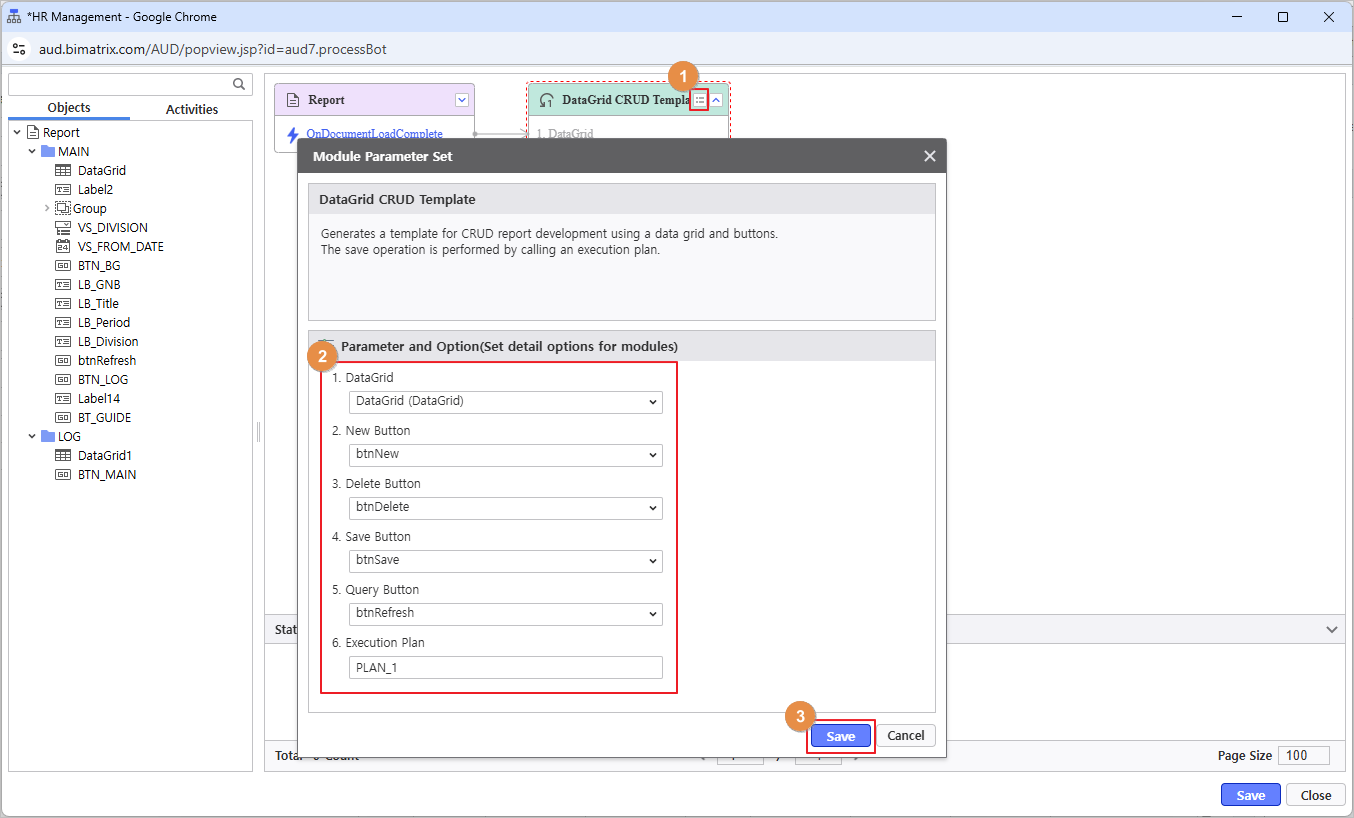Switch to the Activities tab
The height and width of the screenshot is (818, 1354).
point(191,109)
